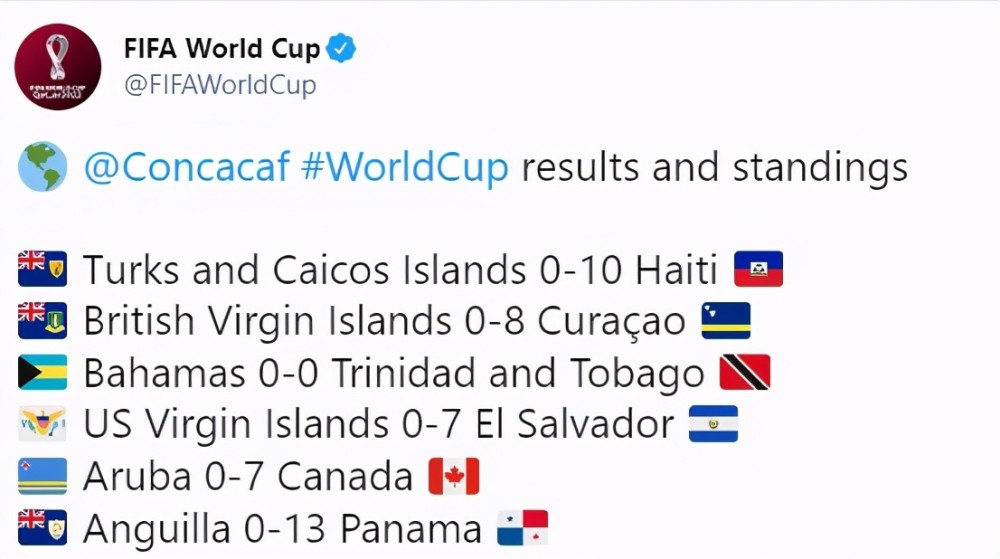Click the Aruba flag icon
The width and height of the screenshot is (1000, 559).
click(x=43, y=476)
